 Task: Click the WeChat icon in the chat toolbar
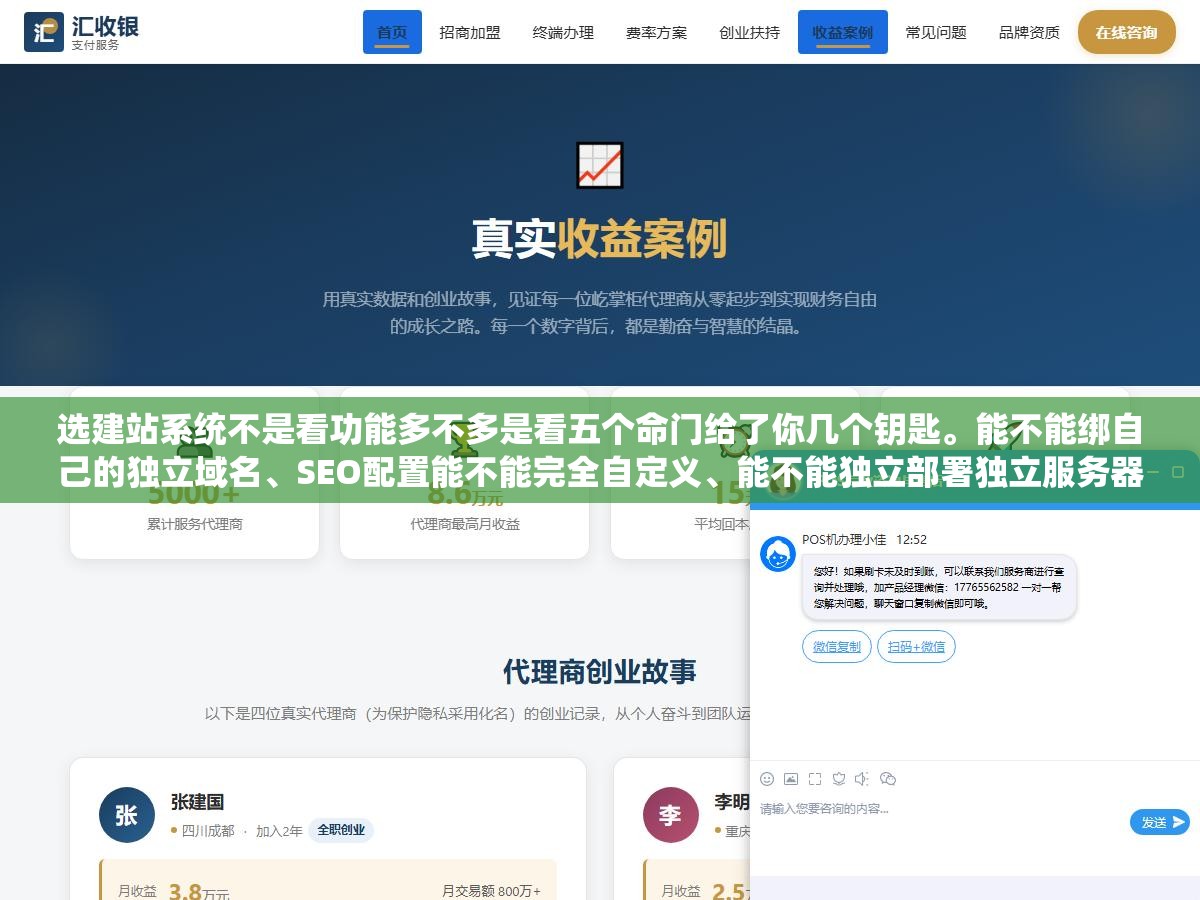(x=888, y=778)
